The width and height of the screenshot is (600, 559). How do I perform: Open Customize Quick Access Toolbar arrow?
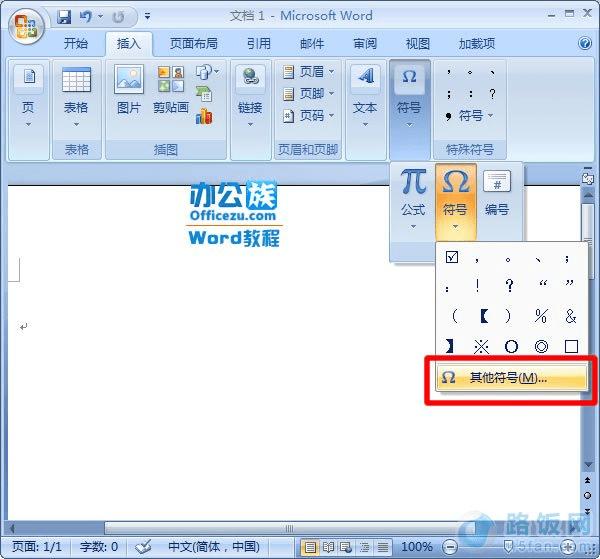(x=147, y=16)
